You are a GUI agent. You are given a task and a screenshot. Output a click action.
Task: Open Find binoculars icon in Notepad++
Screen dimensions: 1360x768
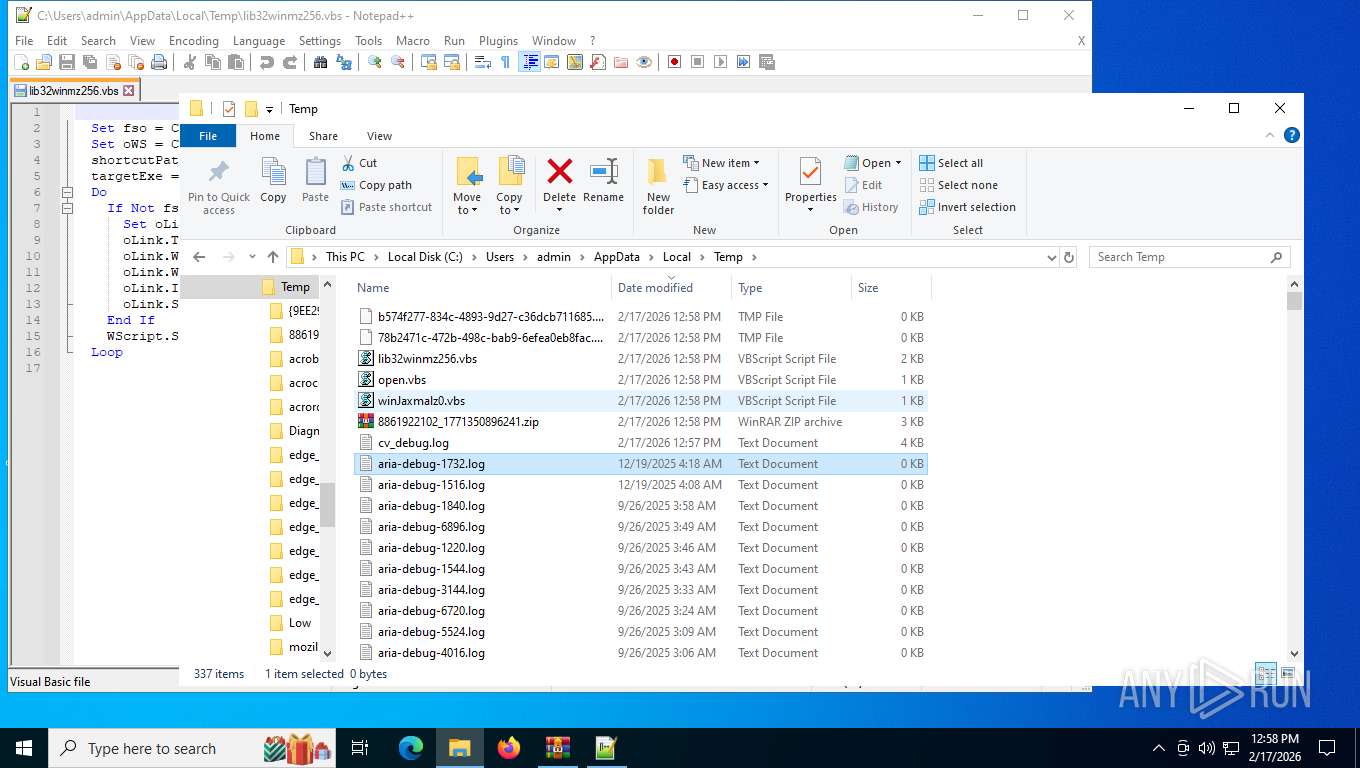point(321,62)
